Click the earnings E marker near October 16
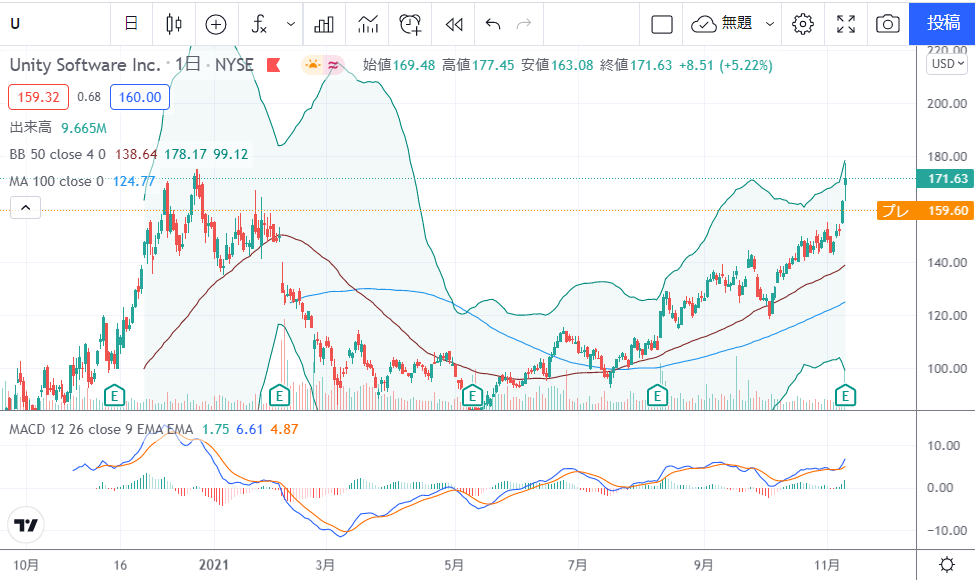The height and width of the screenshot is (580, 975). [x=114, y=395]
